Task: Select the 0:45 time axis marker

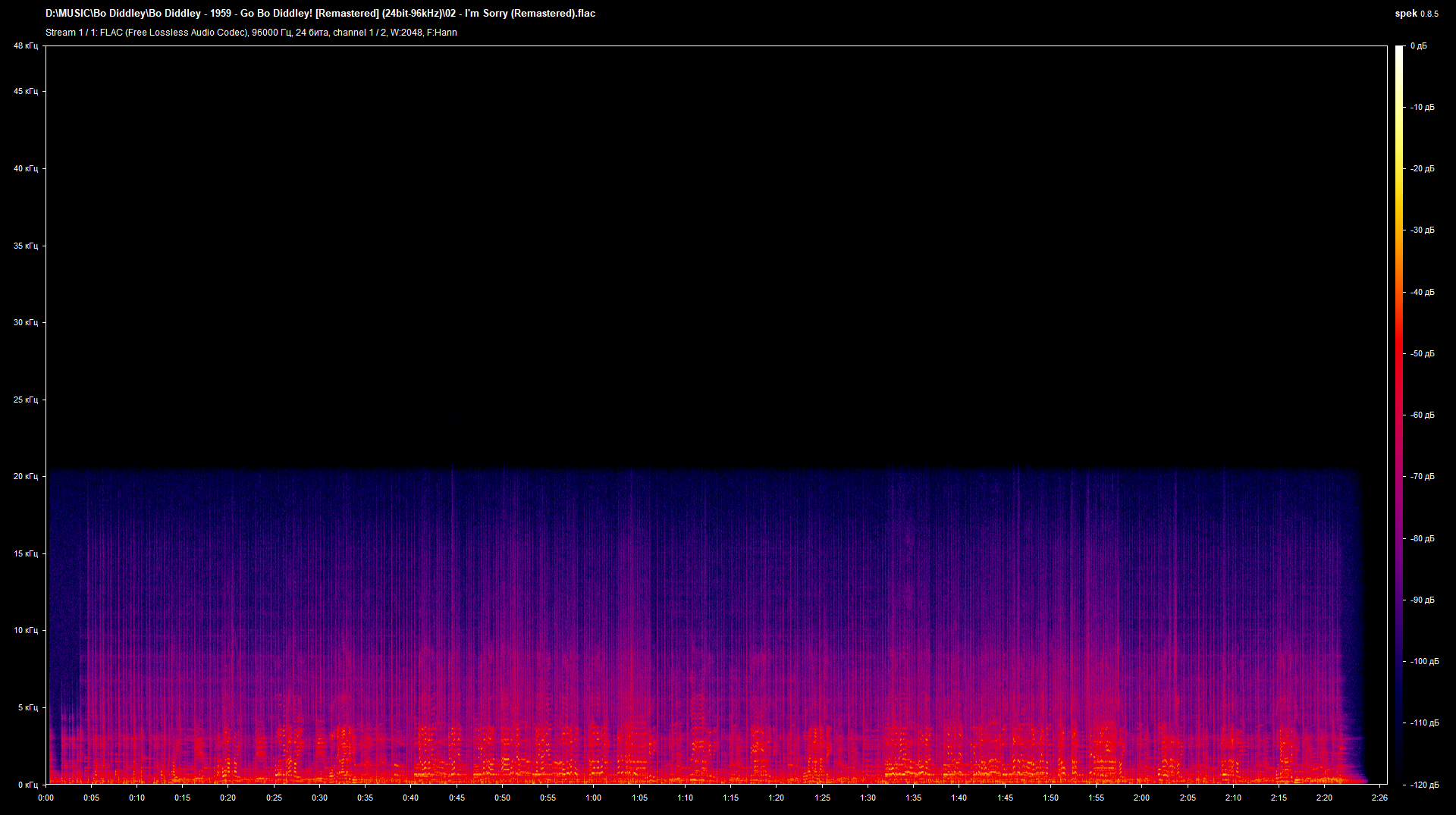Action: (457, 798)
